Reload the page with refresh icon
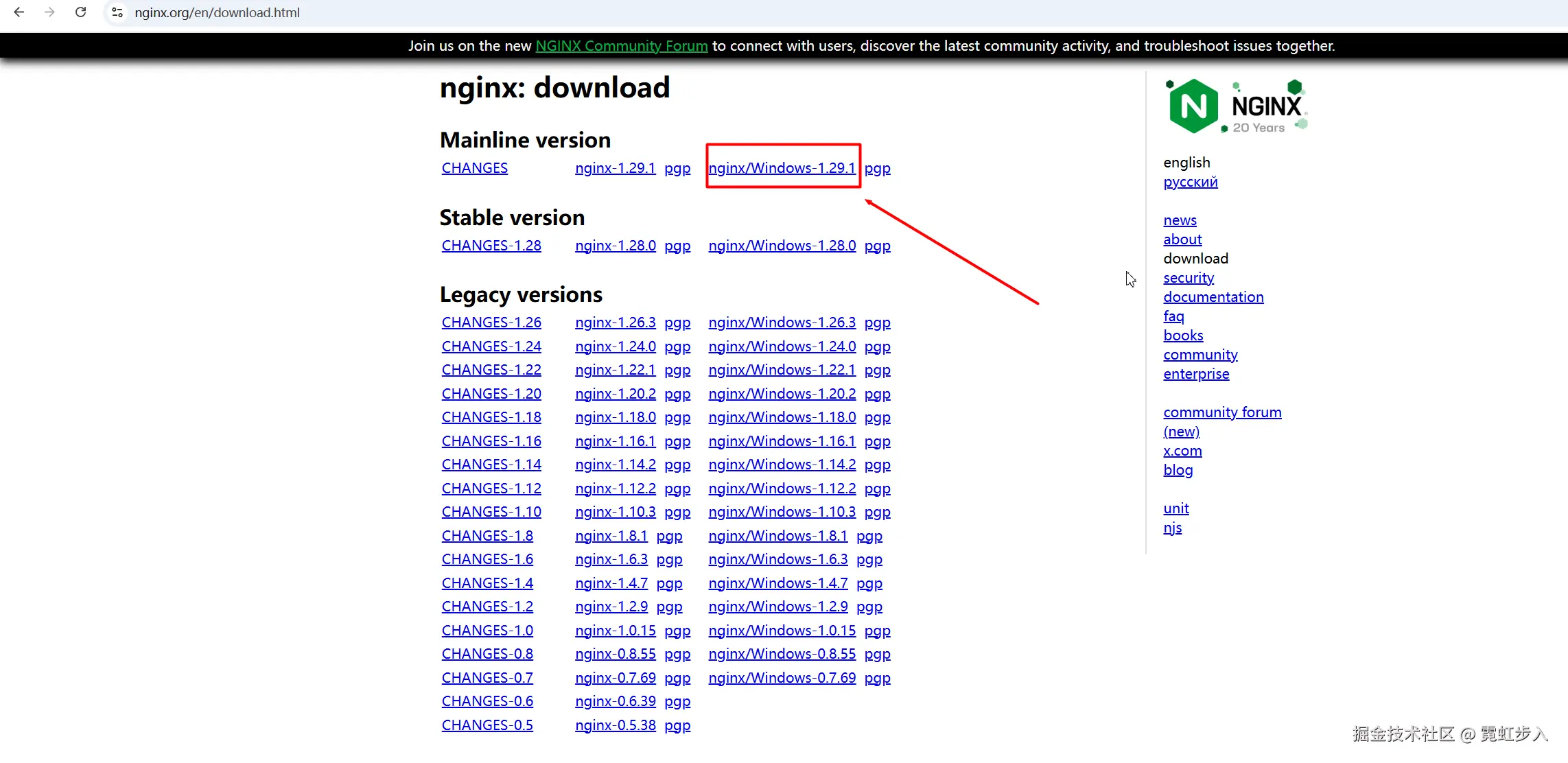The image size is (1568, 763). point(80,12)
